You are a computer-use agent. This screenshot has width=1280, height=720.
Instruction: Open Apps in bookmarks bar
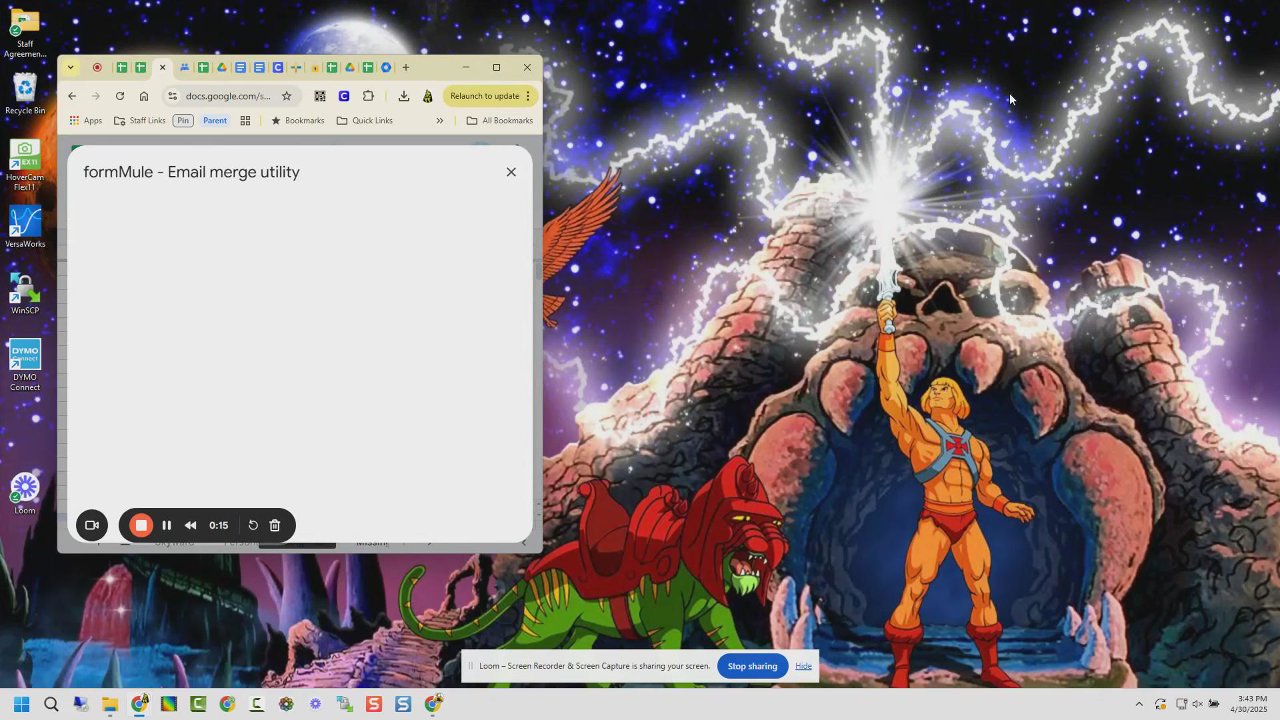point(86,120)
